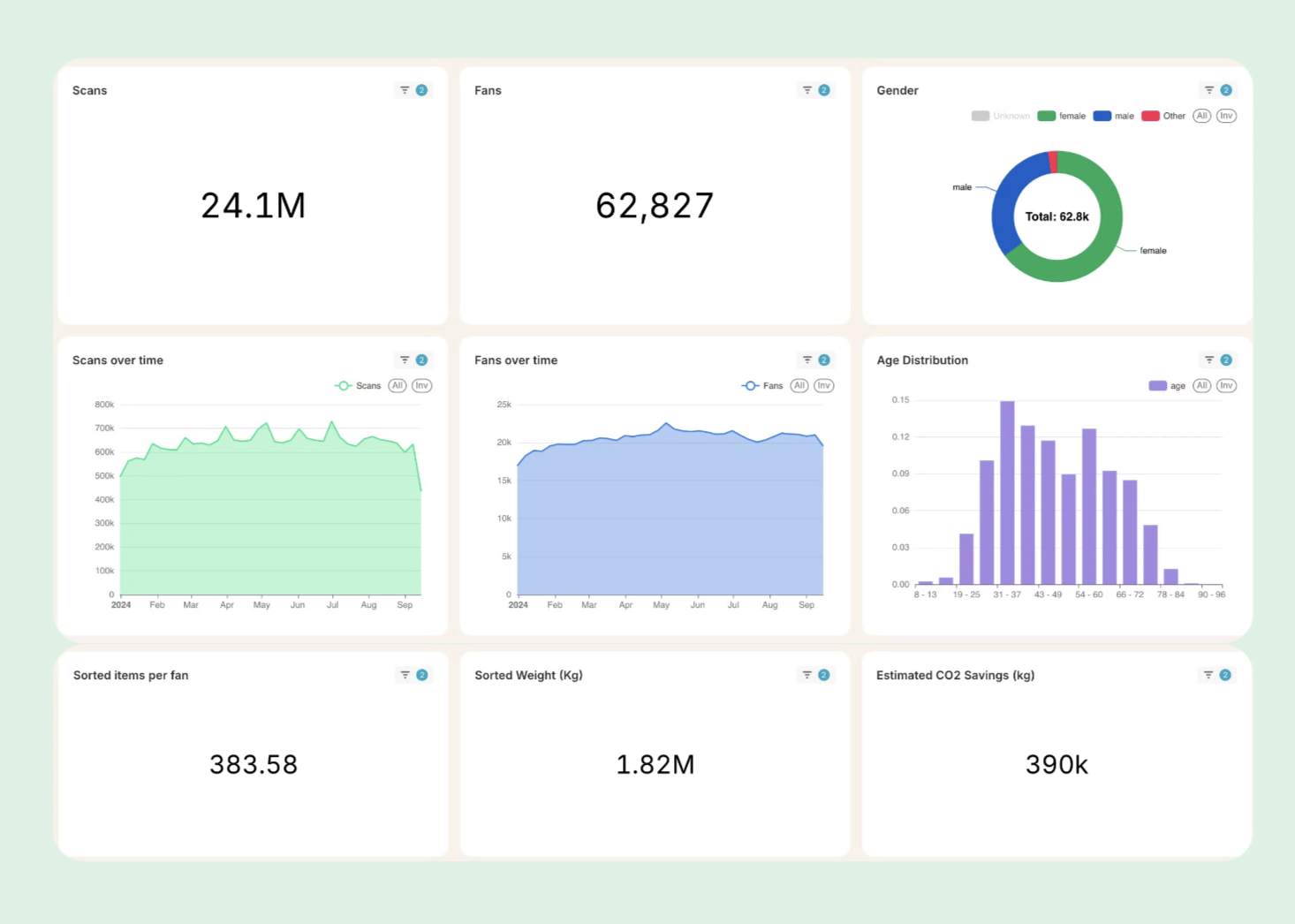The image size is (1295, 924).
Task: Select All in the Gender legend
Action: coord(1201,116)
